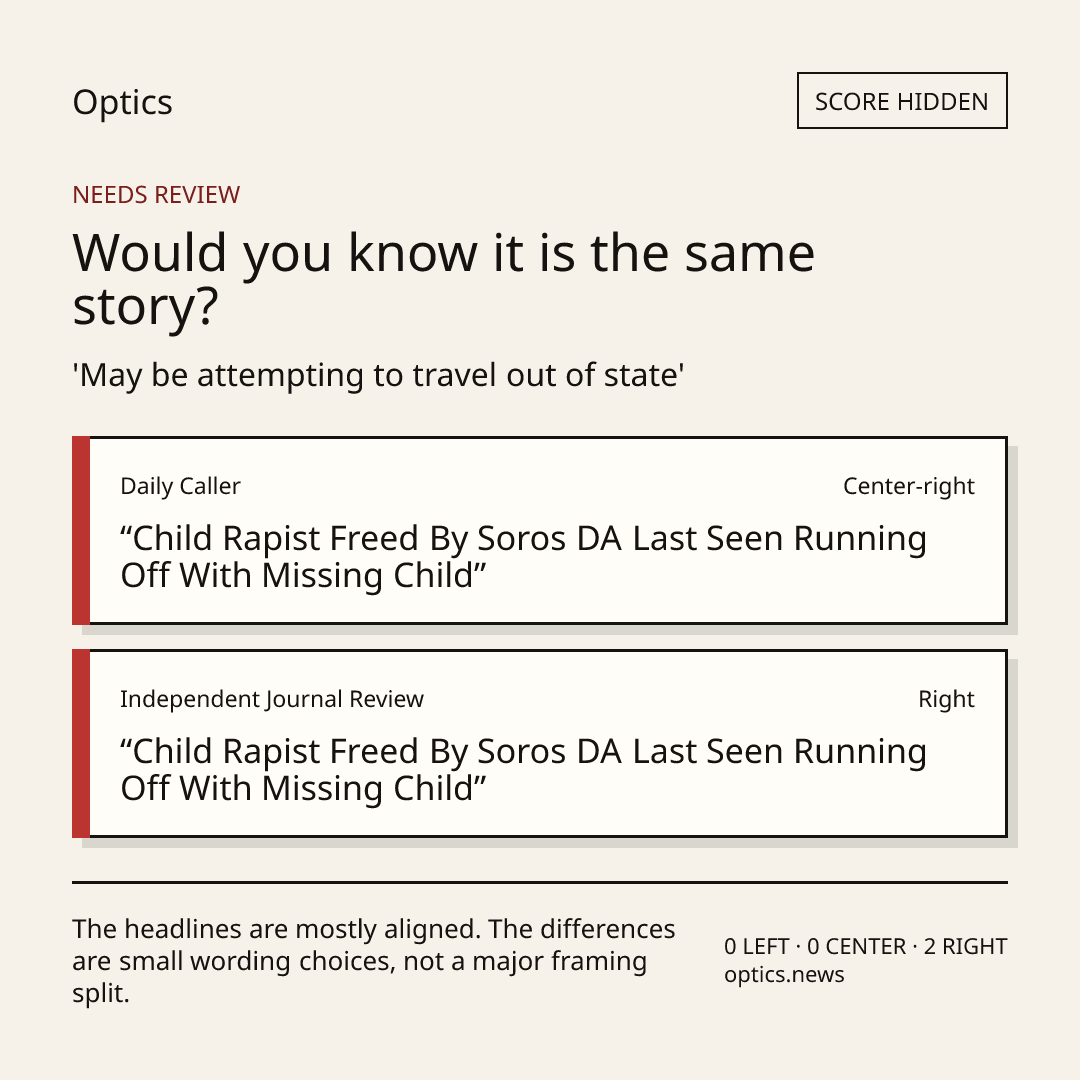
Task: Click the 0 LEFT count
Action: coord(756,946)
